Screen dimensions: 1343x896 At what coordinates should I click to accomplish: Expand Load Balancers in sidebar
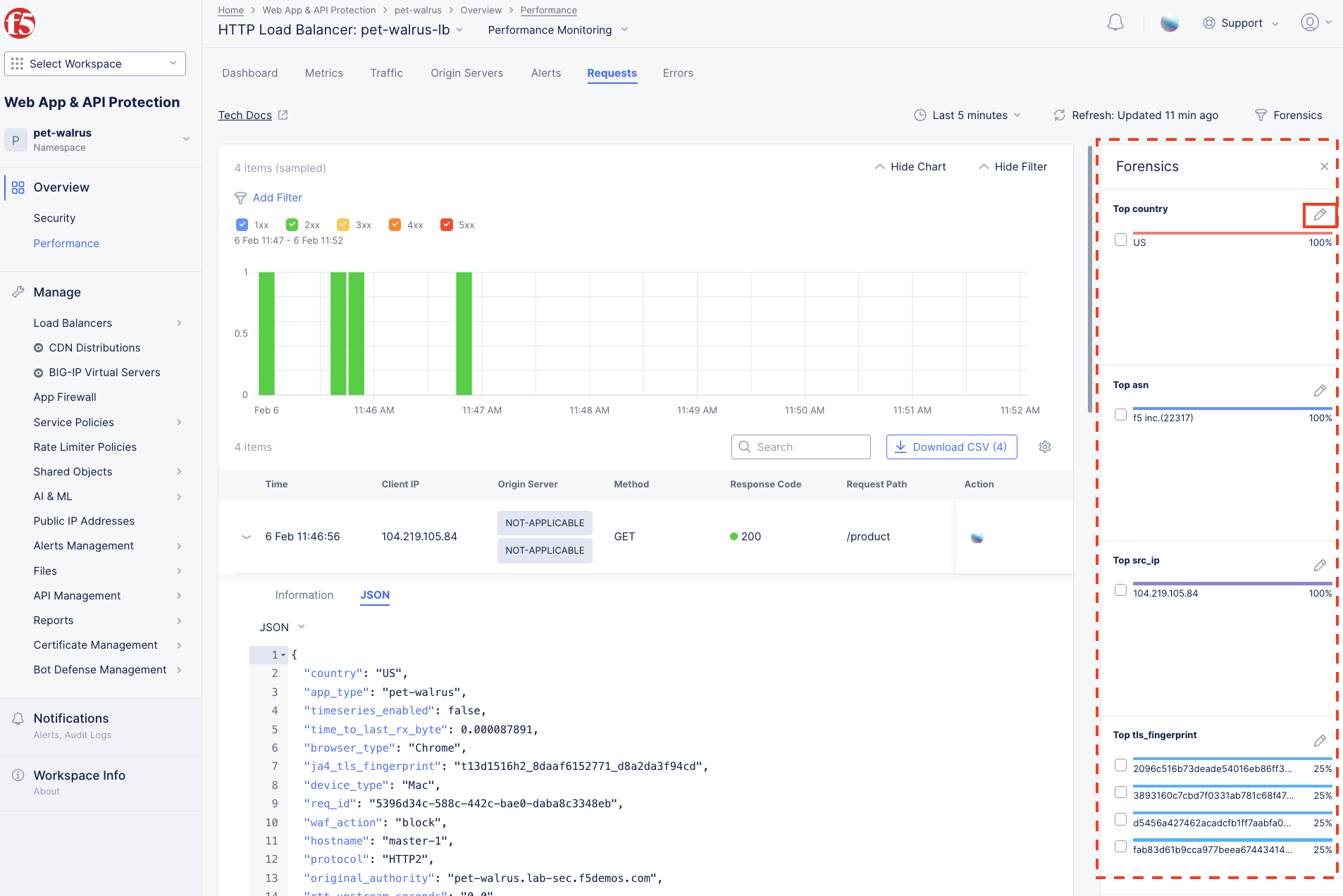click(x=107, y=323)
